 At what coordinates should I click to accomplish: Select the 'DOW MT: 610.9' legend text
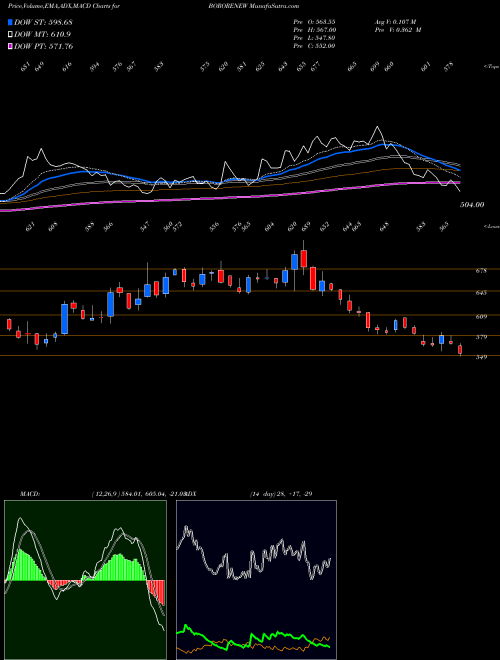(x=42, y=34)
